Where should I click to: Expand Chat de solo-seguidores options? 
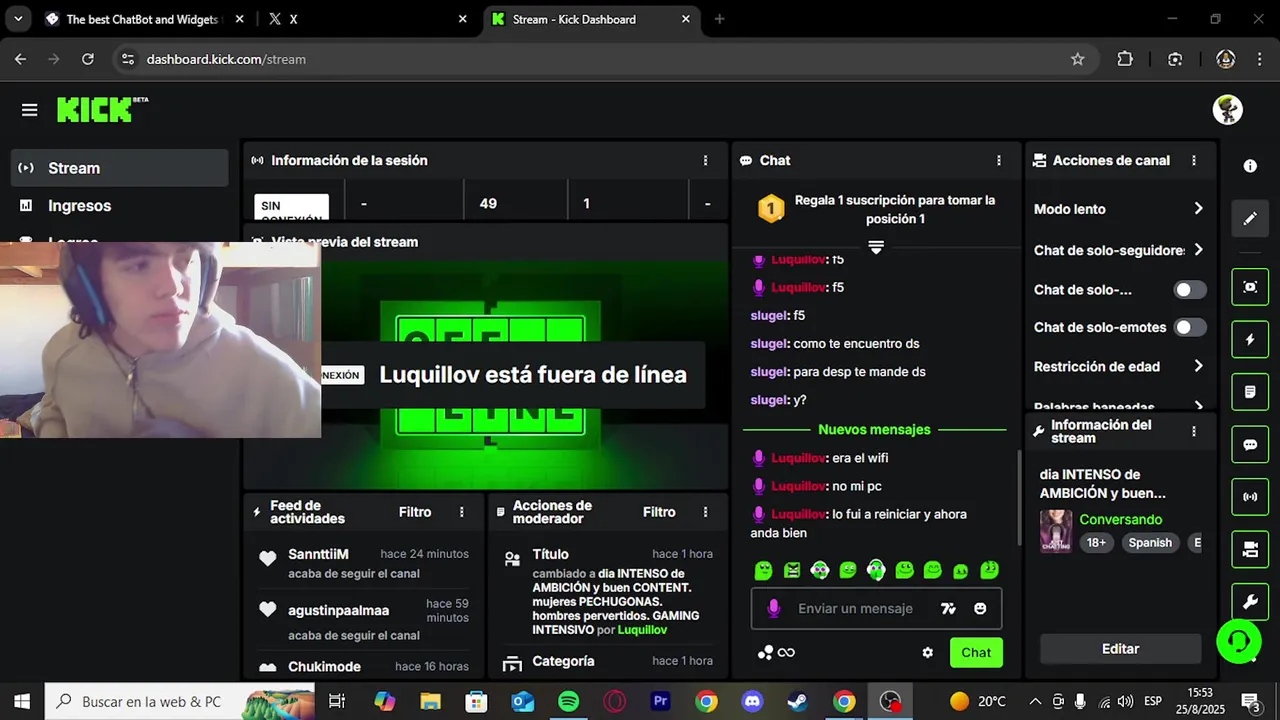pos(1119,250)
